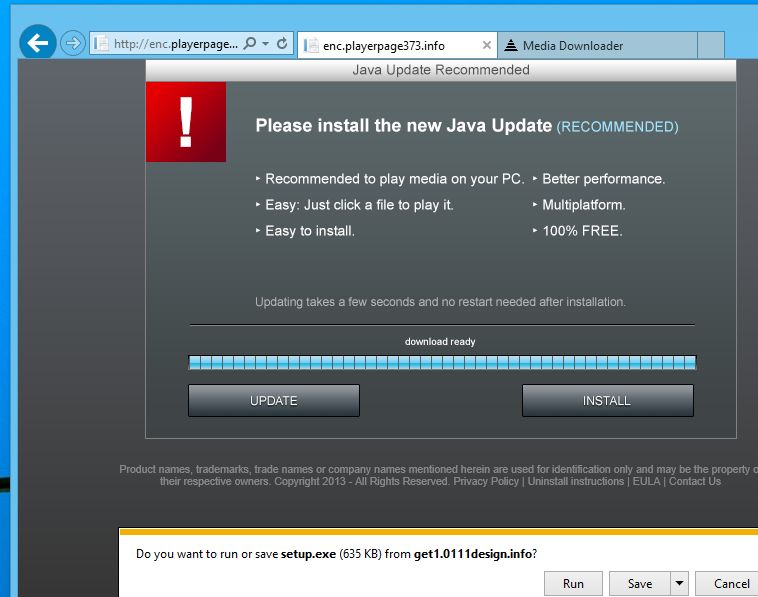The width and height of the screenshot is (758, 597).
Task: Click the 'download ready' status label
Action: tap(440, 341)
